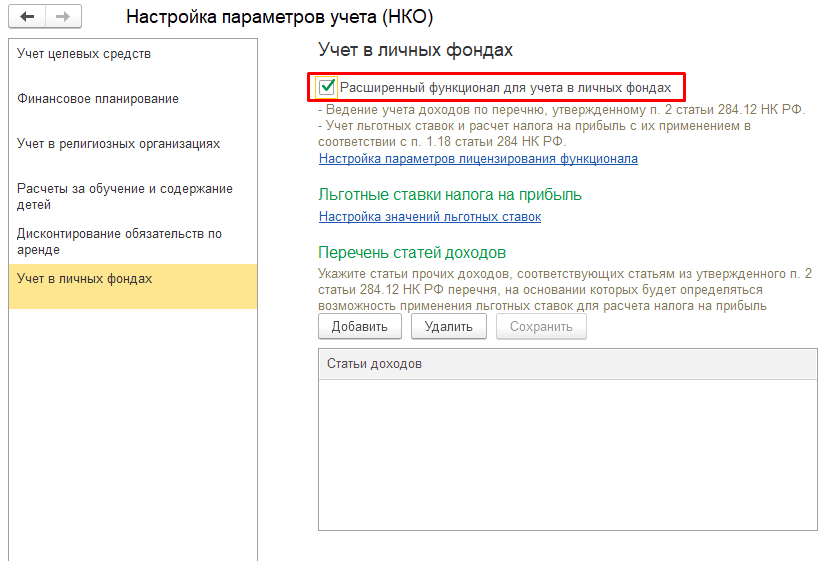This screenshot has height=561, width=825.
Task: Open Учет целевых средств section
Action: [85, 54]
